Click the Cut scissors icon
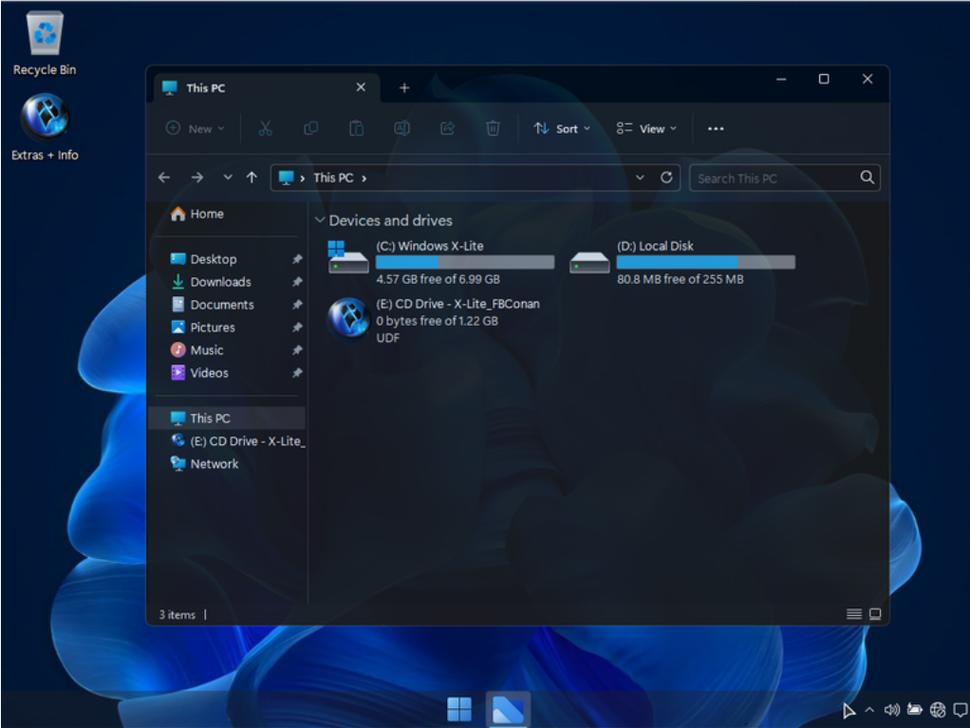The height and width of the screenshot is (728, 970). click(265, 129)
